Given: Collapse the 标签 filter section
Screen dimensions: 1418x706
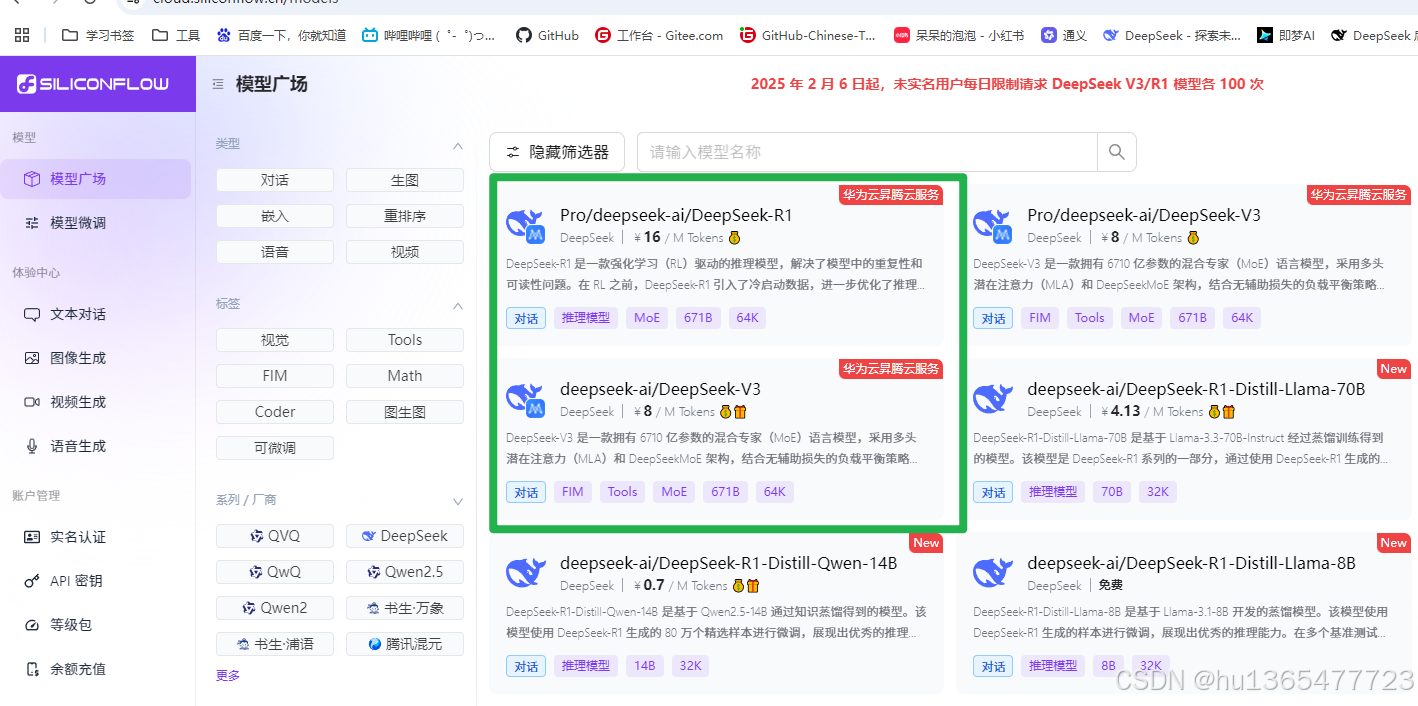Looking at the screenshot, I should click(458, 305).
